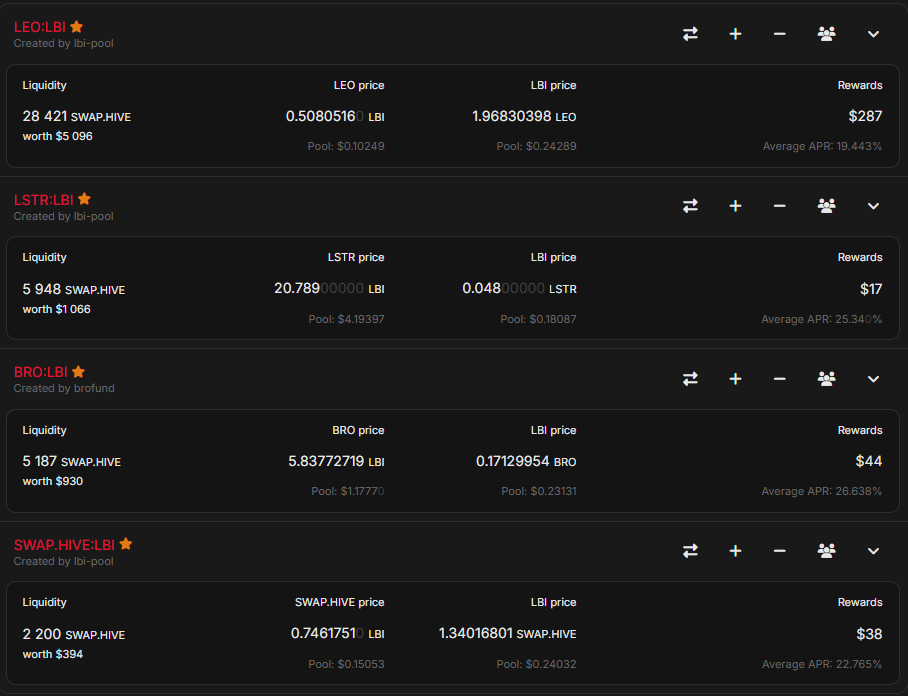
Task: Remove liquidity from the SWAP.HIVE:LBI pool
Action: 780,551
